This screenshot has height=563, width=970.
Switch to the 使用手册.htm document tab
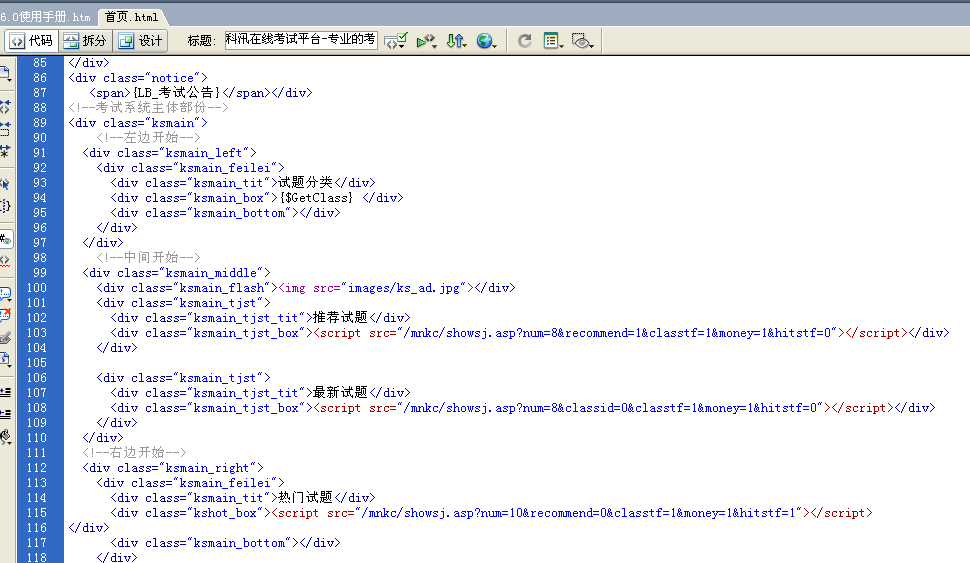click(46, 17)
